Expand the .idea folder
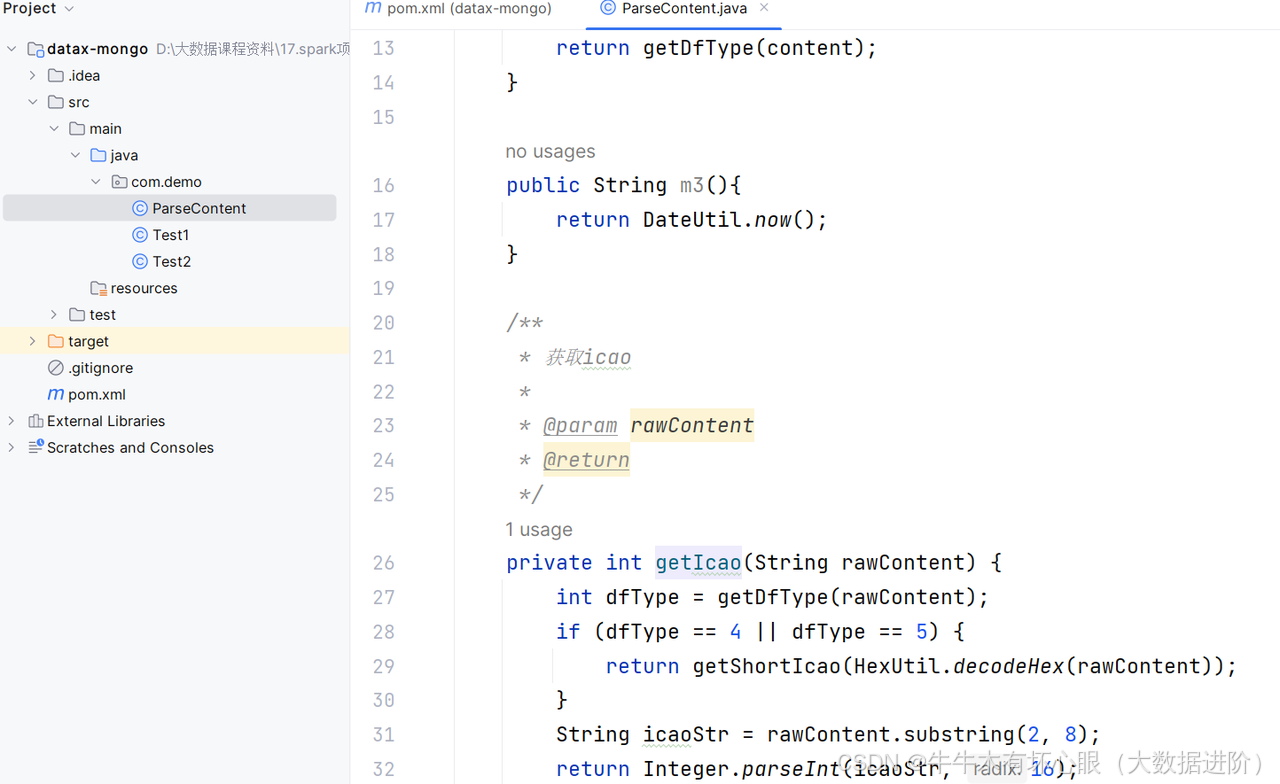1280x784 pixels. pos(33,76)
